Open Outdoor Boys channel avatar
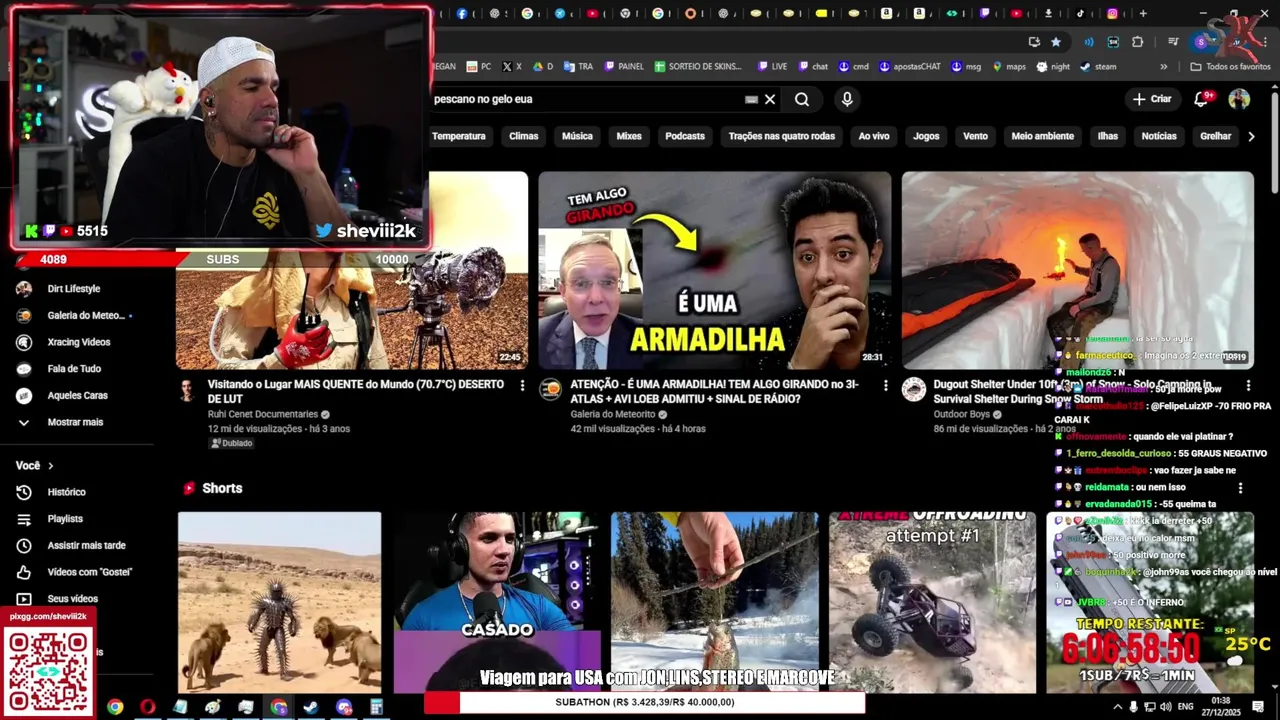The image size is (1280, 720). pyautogui.click(x=914, y=389)
